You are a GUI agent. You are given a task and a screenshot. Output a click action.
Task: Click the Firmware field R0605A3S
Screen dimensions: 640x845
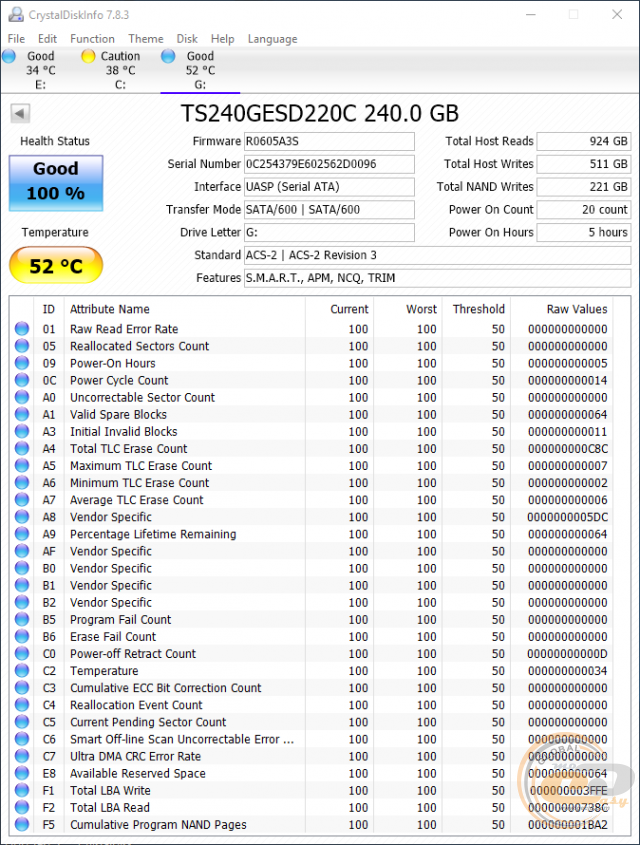pyautogui.click(x=329, y=142)
